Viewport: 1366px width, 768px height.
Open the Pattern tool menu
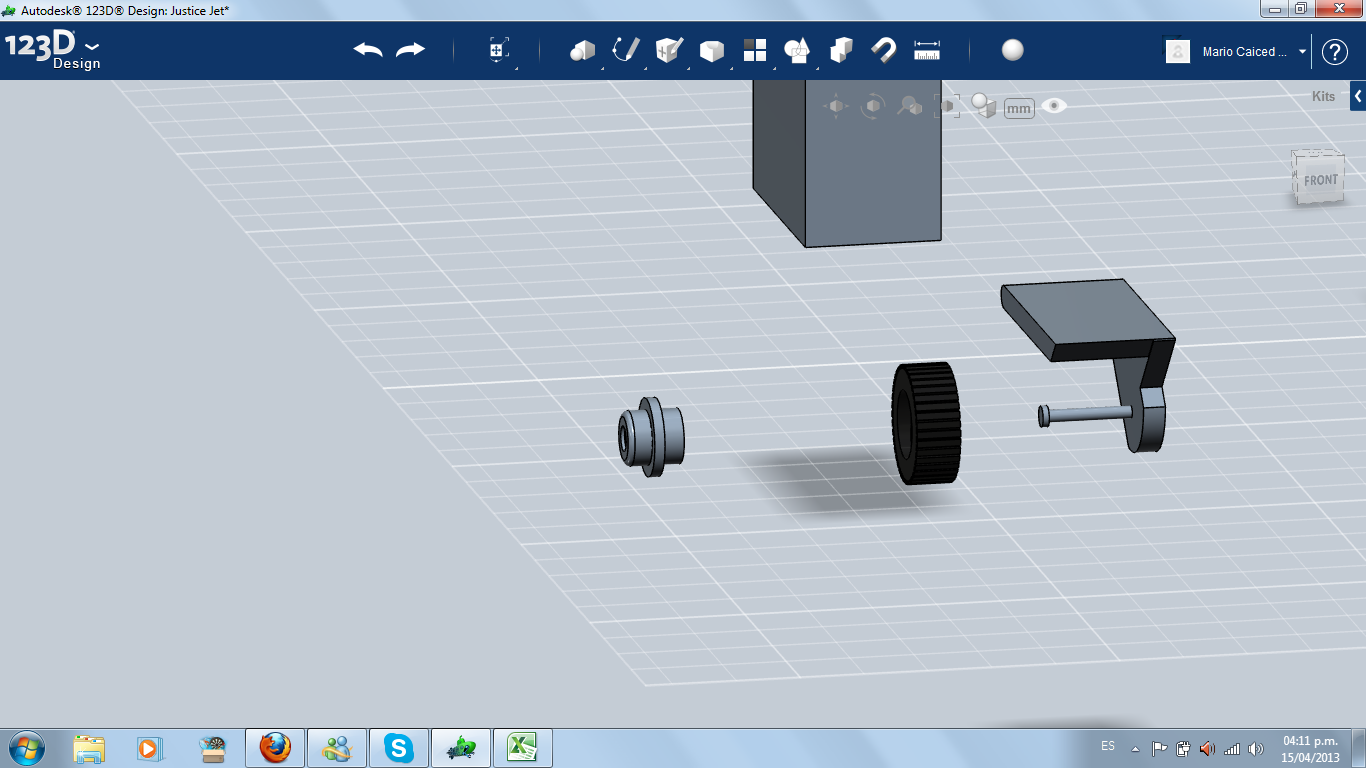coord(755,50)
